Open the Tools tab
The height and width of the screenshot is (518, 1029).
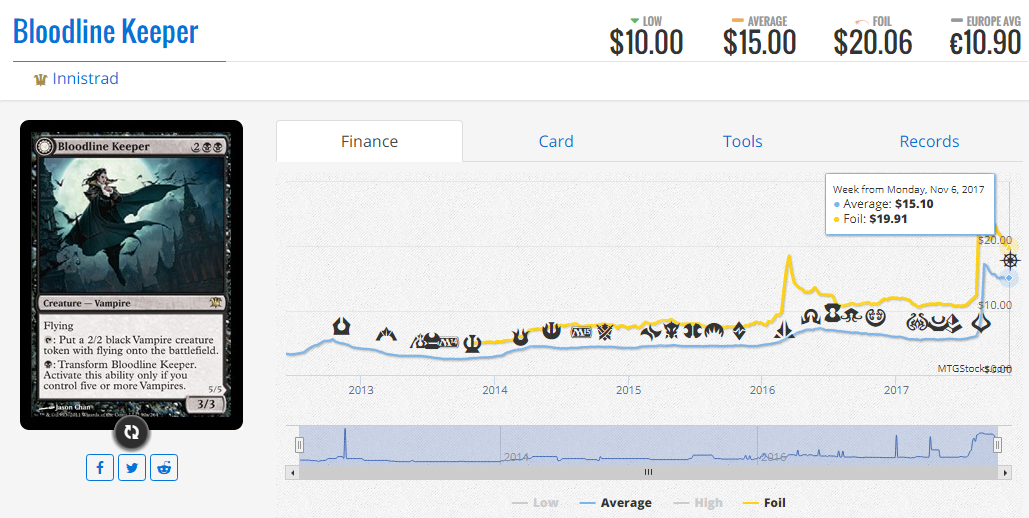[742, 141]
